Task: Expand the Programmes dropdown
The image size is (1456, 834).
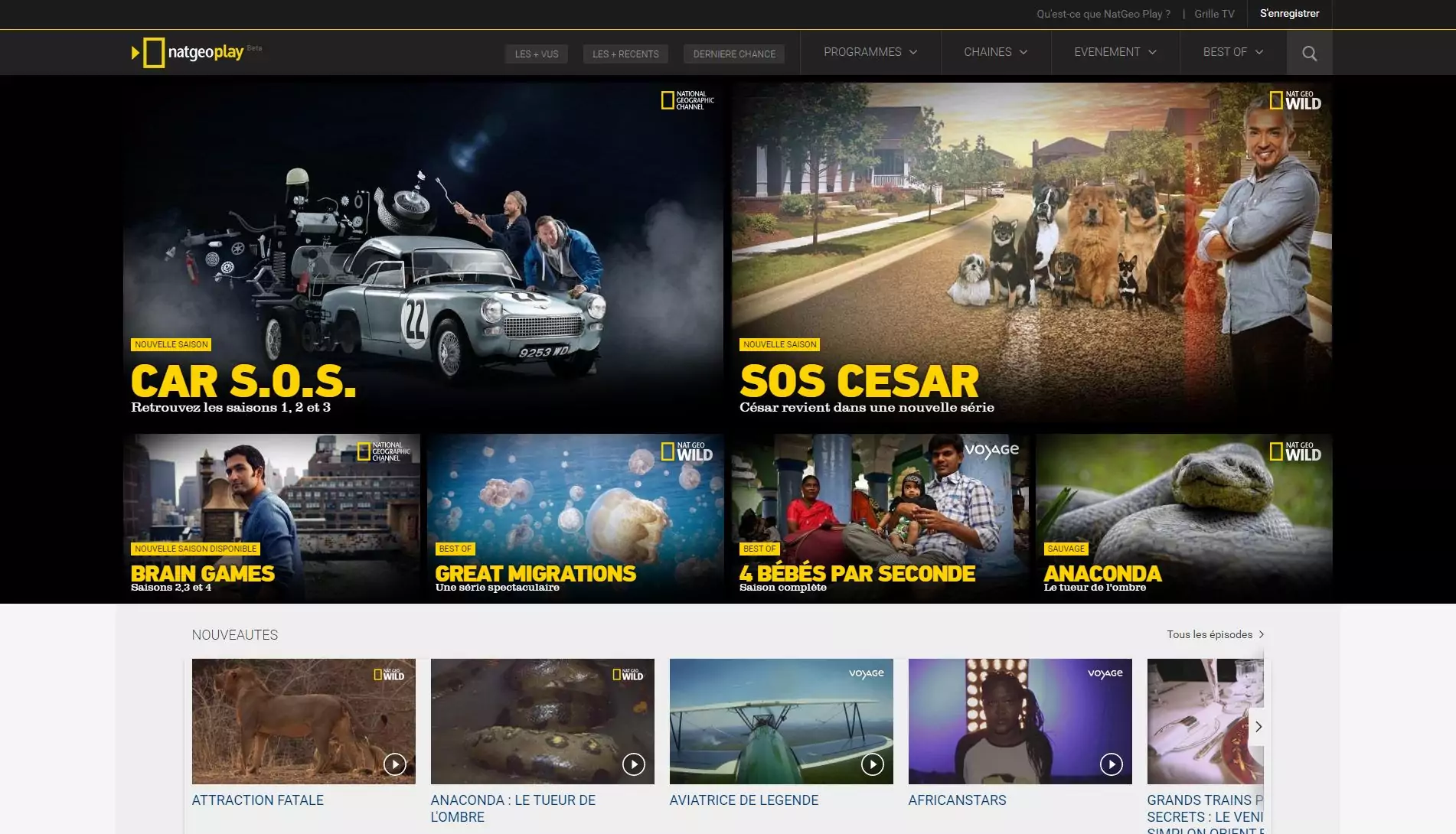Action: click(x=870, y=52)
